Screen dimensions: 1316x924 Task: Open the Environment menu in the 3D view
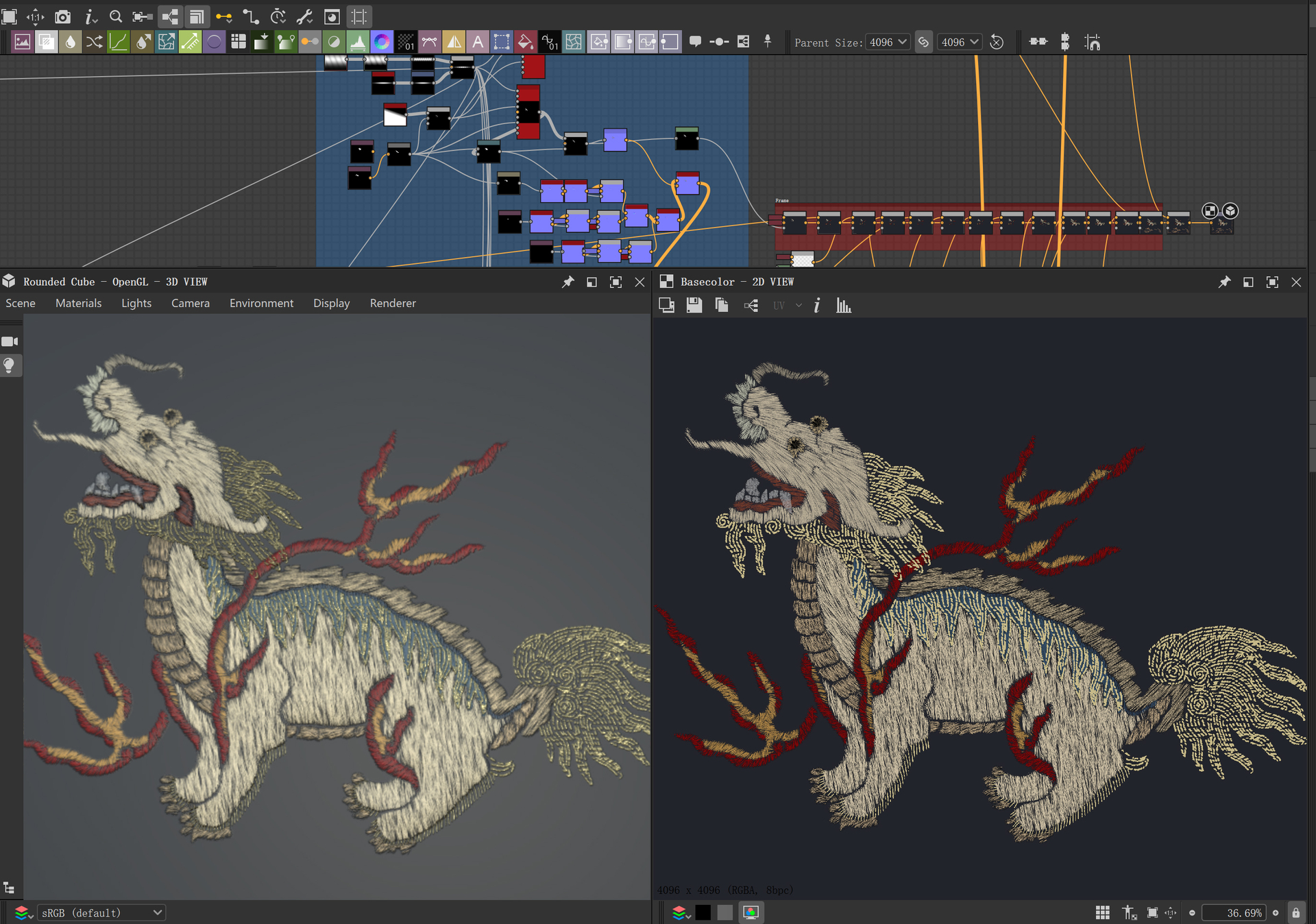[261, 303]
